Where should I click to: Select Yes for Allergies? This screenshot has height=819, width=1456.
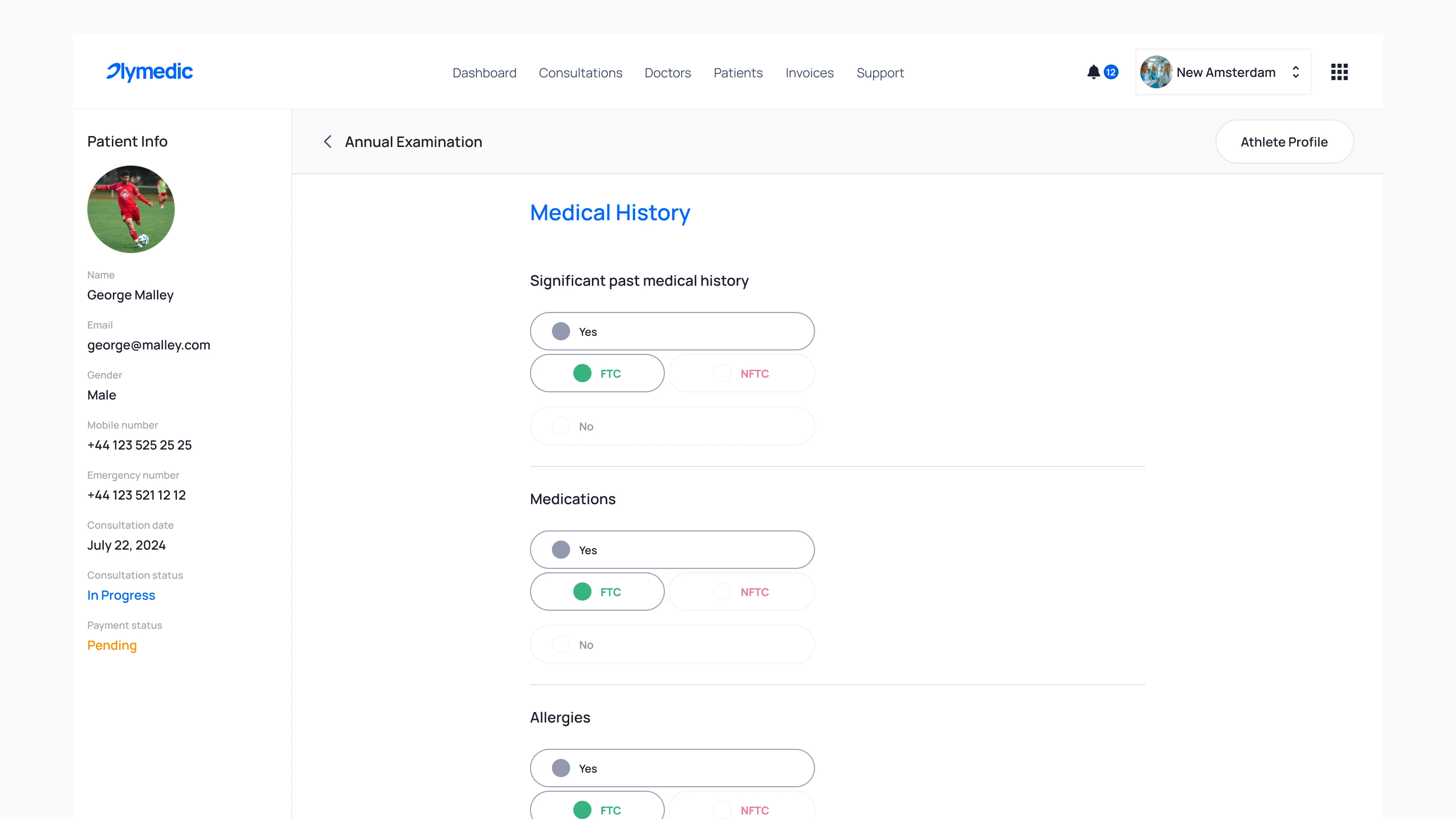672,768
